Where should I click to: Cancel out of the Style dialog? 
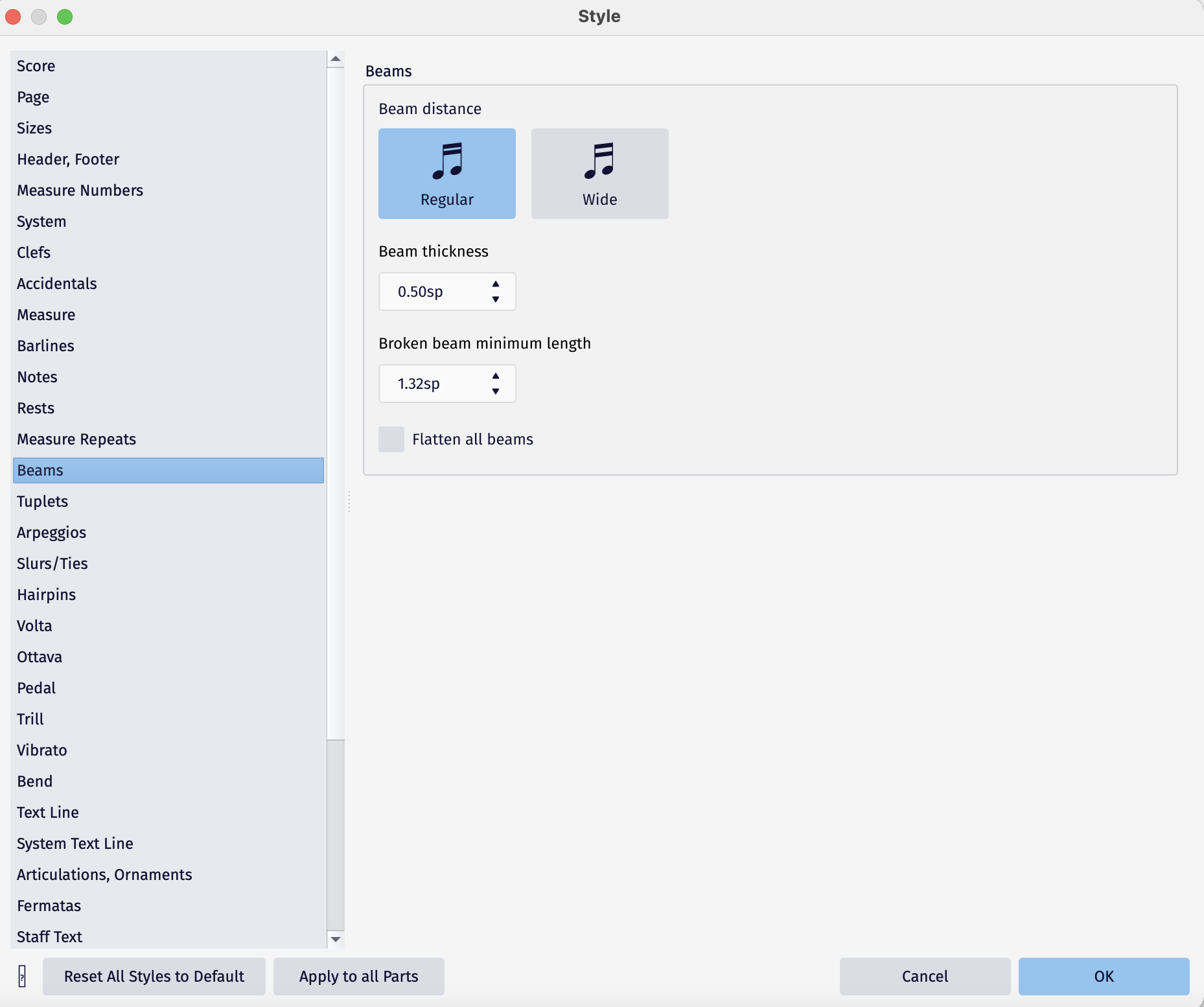[x=924, y=977]
